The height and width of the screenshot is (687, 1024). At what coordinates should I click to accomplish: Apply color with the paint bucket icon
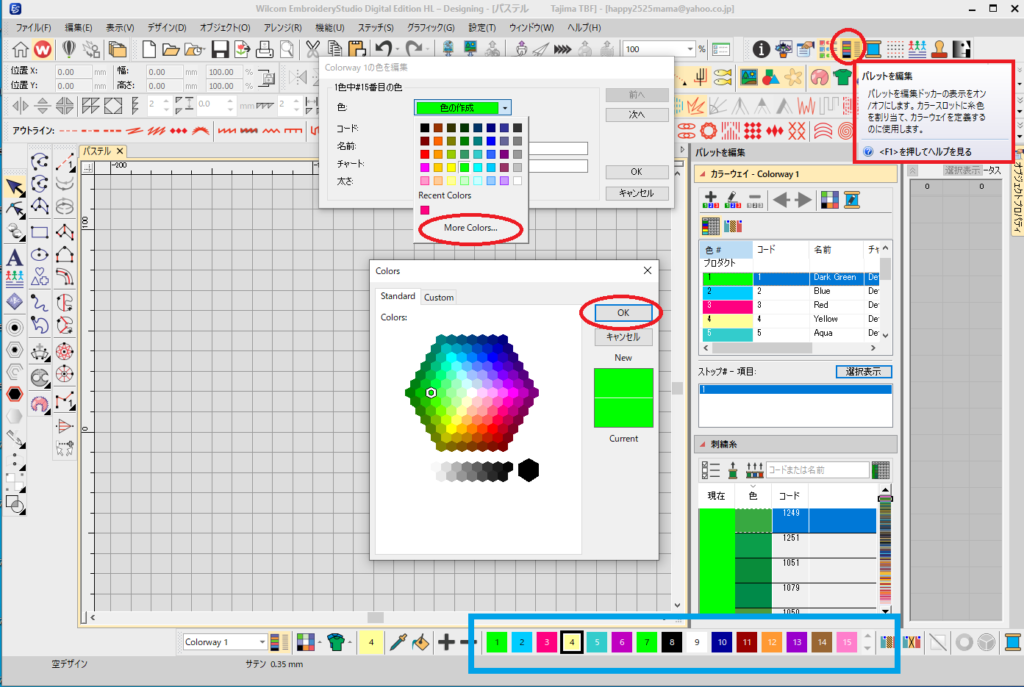point(421,643)
